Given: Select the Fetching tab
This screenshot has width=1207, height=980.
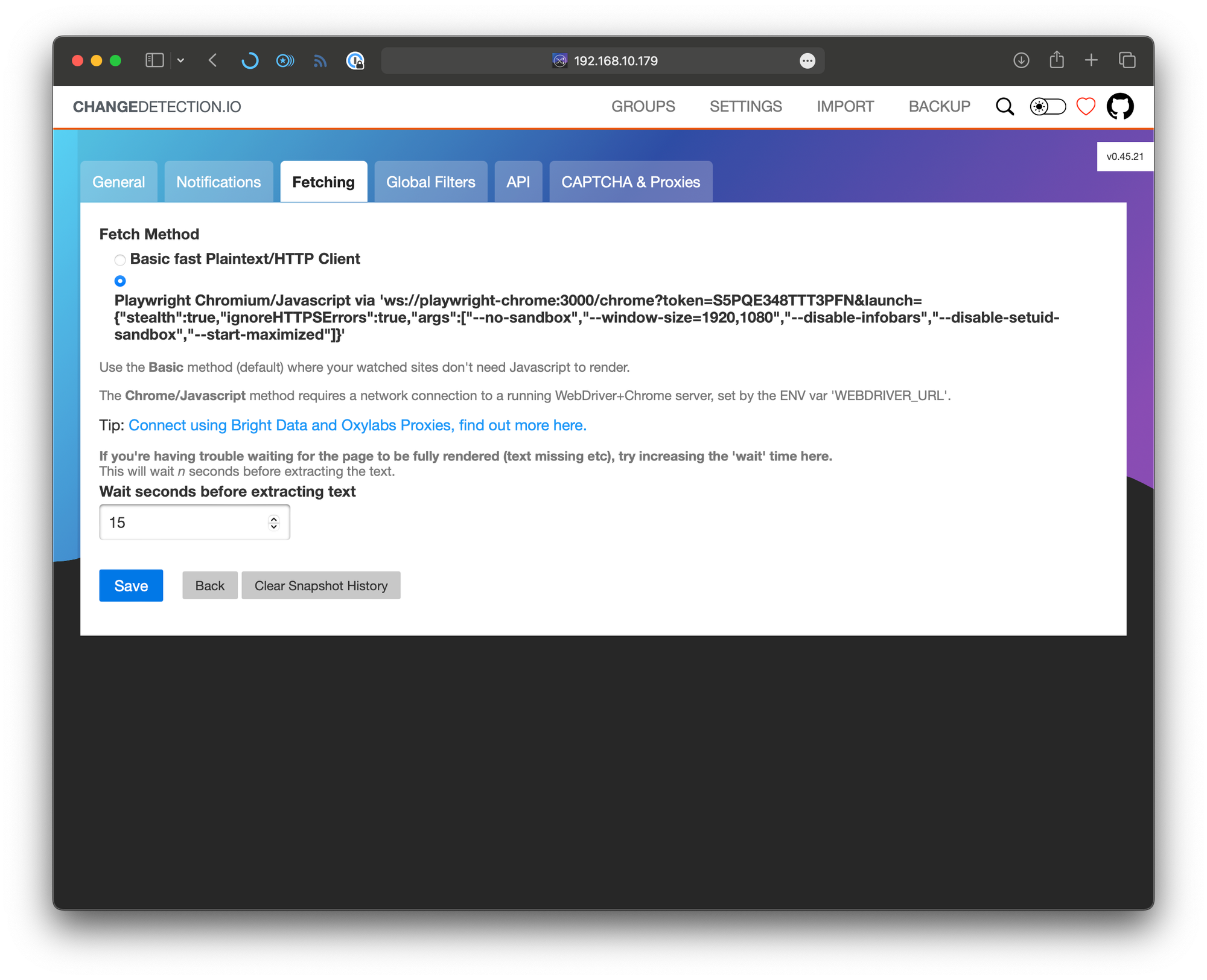Looking at the screenshot, I should tap(323, 182).
